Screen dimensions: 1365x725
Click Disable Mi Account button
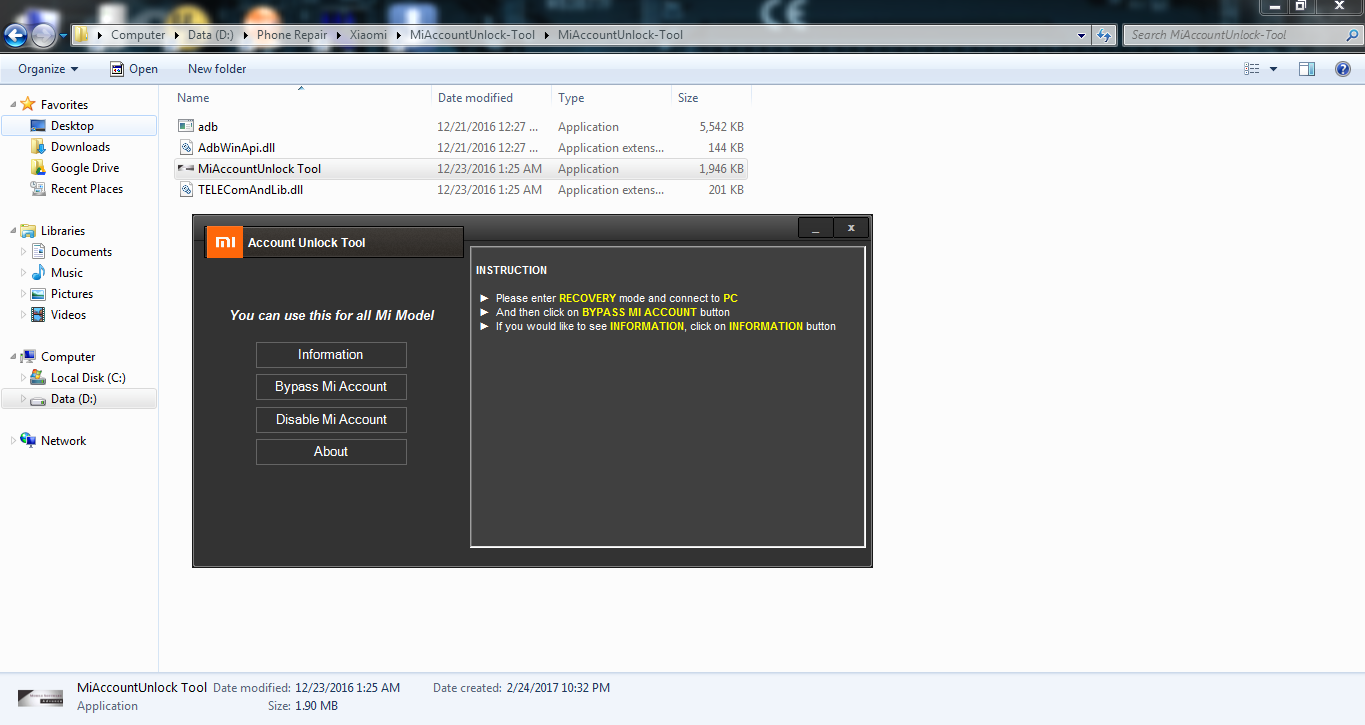point(331,420)
